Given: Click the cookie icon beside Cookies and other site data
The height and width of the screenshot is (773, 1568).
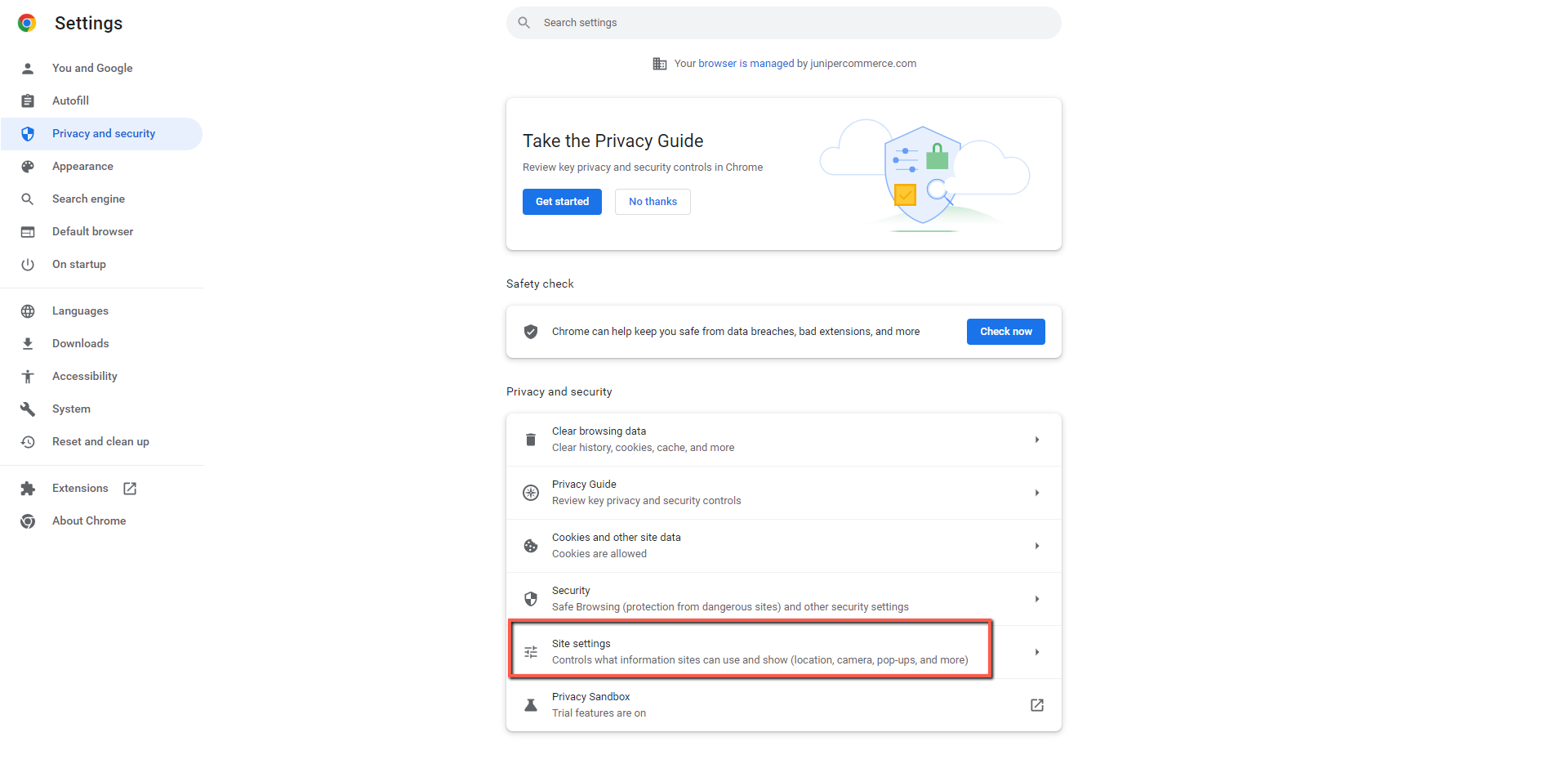Looking at the screenshot, I should pos(531,546).
